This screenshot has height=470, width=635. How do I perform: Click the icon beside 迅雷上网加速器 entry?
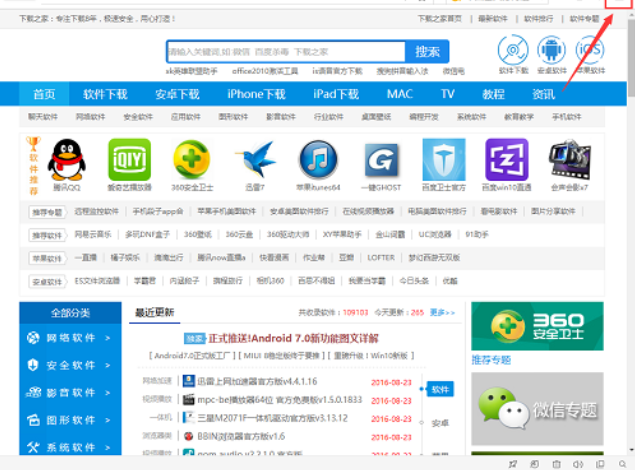tap(188, 381)
